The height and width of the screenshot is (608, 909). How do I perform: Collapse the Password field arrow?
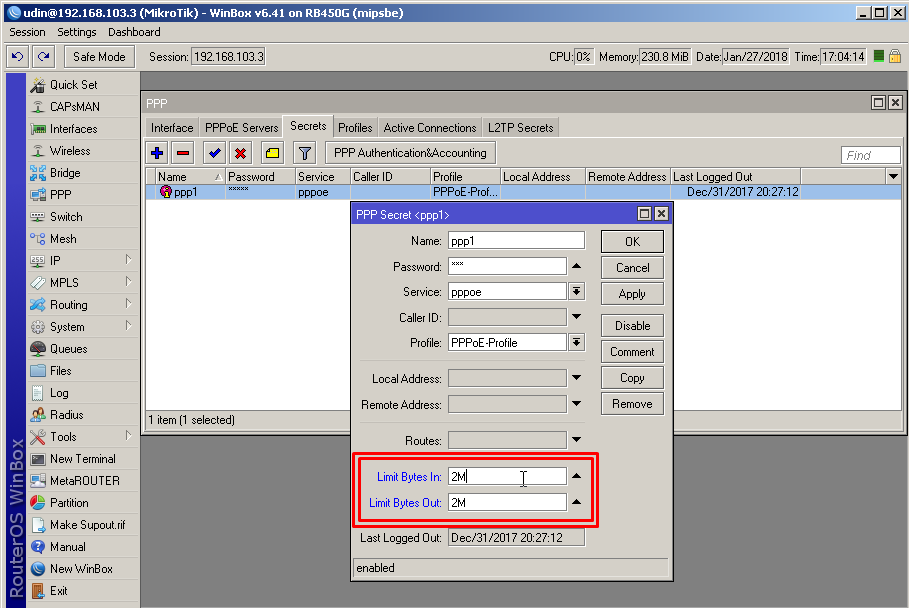(x=576, y=266)
